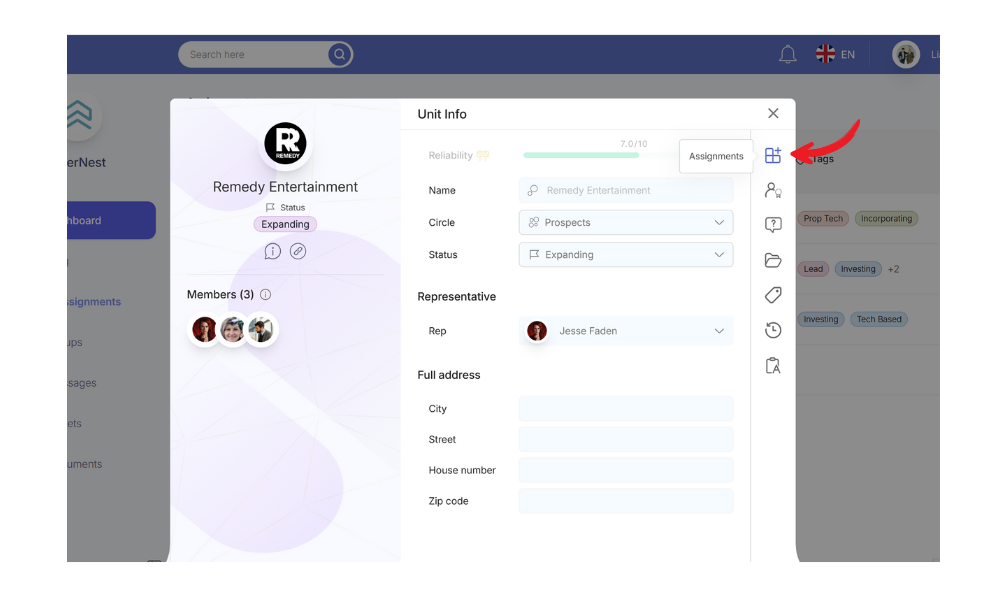Open the clipboard notes icon
The width and height of the screenshot is (1000, 600).
coord(773,365)
